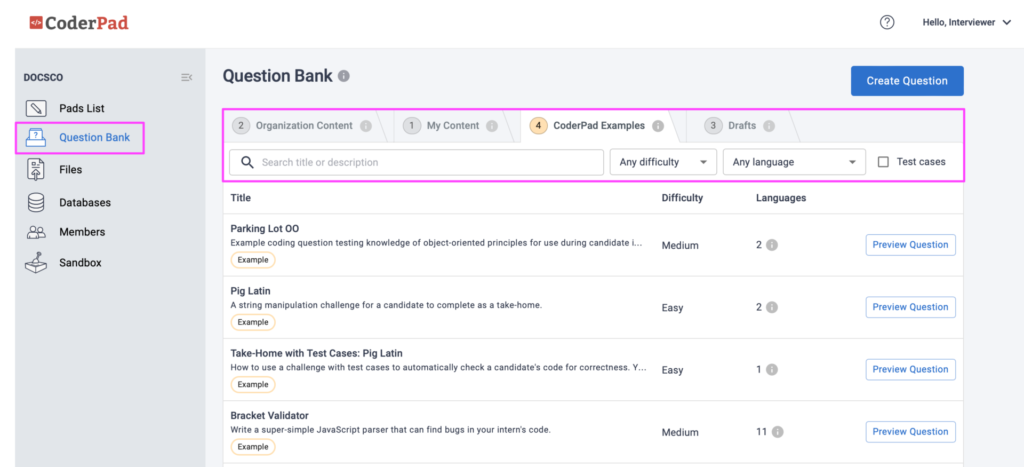Screen dimensions: 1024x467
Task: Click the info icon on Drafts tab
Action: coord(769,126)
